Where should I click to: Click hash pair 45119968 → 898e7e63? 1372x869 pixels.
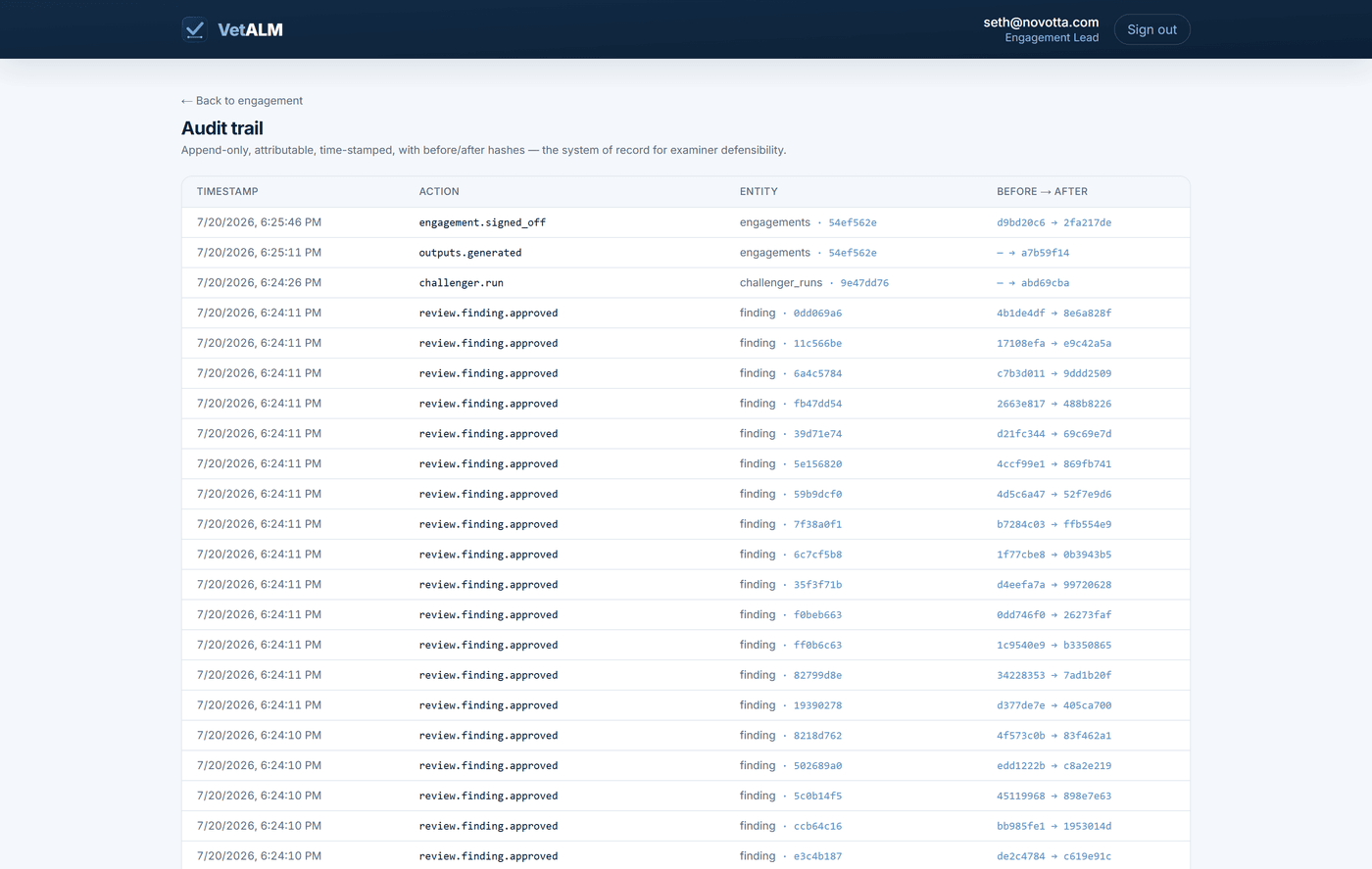tap(1053, 797)
